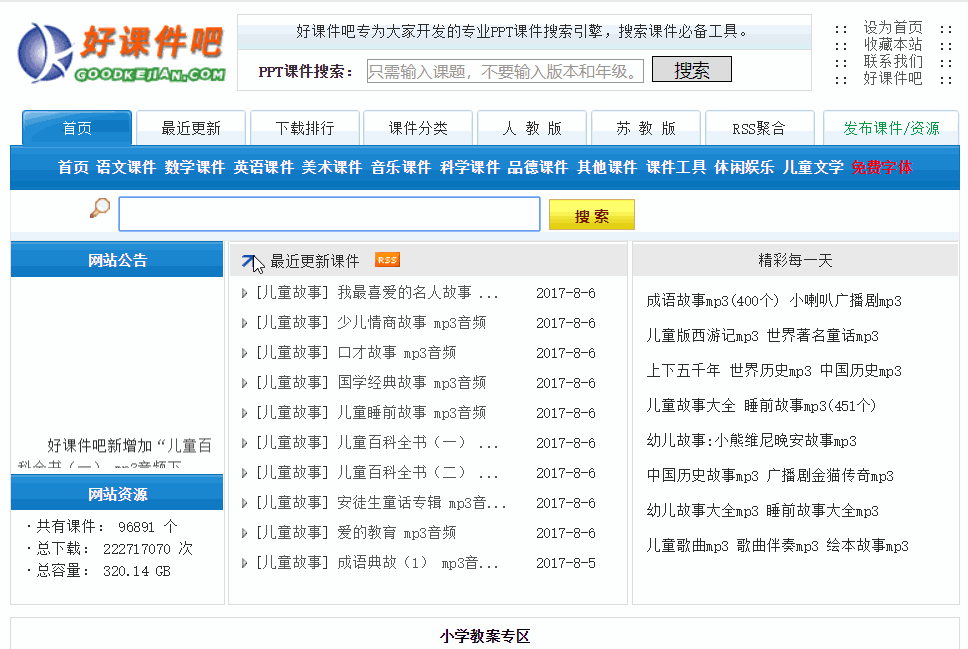
Task: Select 音乐课件 in the navigation bar
Action: tap(401, 167)
